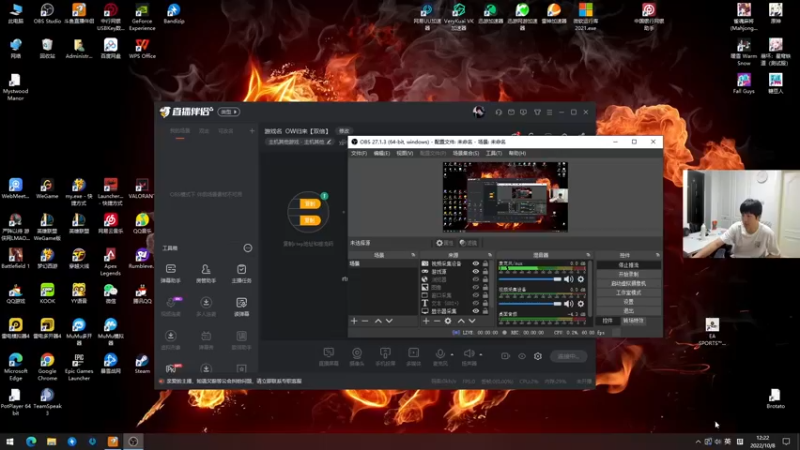Move selected scene up with the up arrow

click(x=378, y=321)
